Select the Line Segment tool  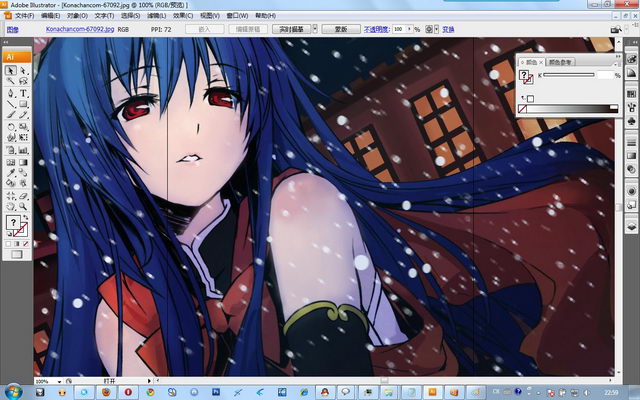(11, 104)
